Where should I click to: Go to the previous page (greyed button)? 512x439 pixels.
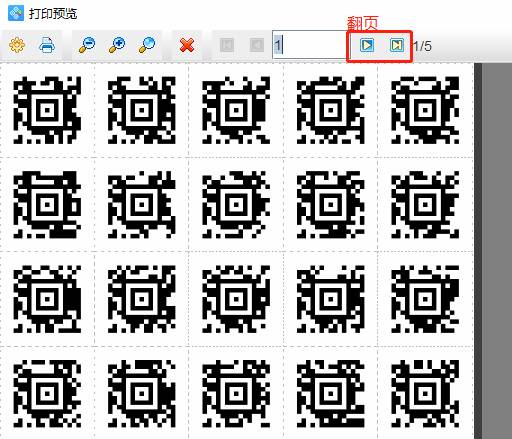(x=257, y=45)
